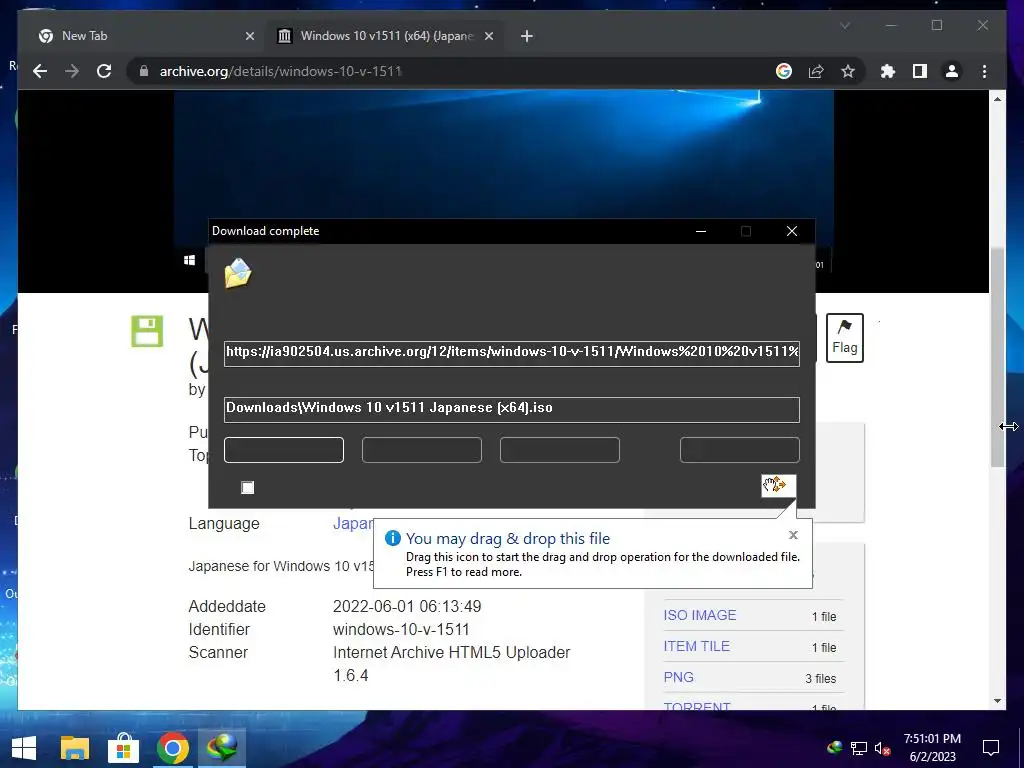Screen dimensions: 1024x768
Task: Close the Download complete dialog
Action: click(x=792, y=231)
